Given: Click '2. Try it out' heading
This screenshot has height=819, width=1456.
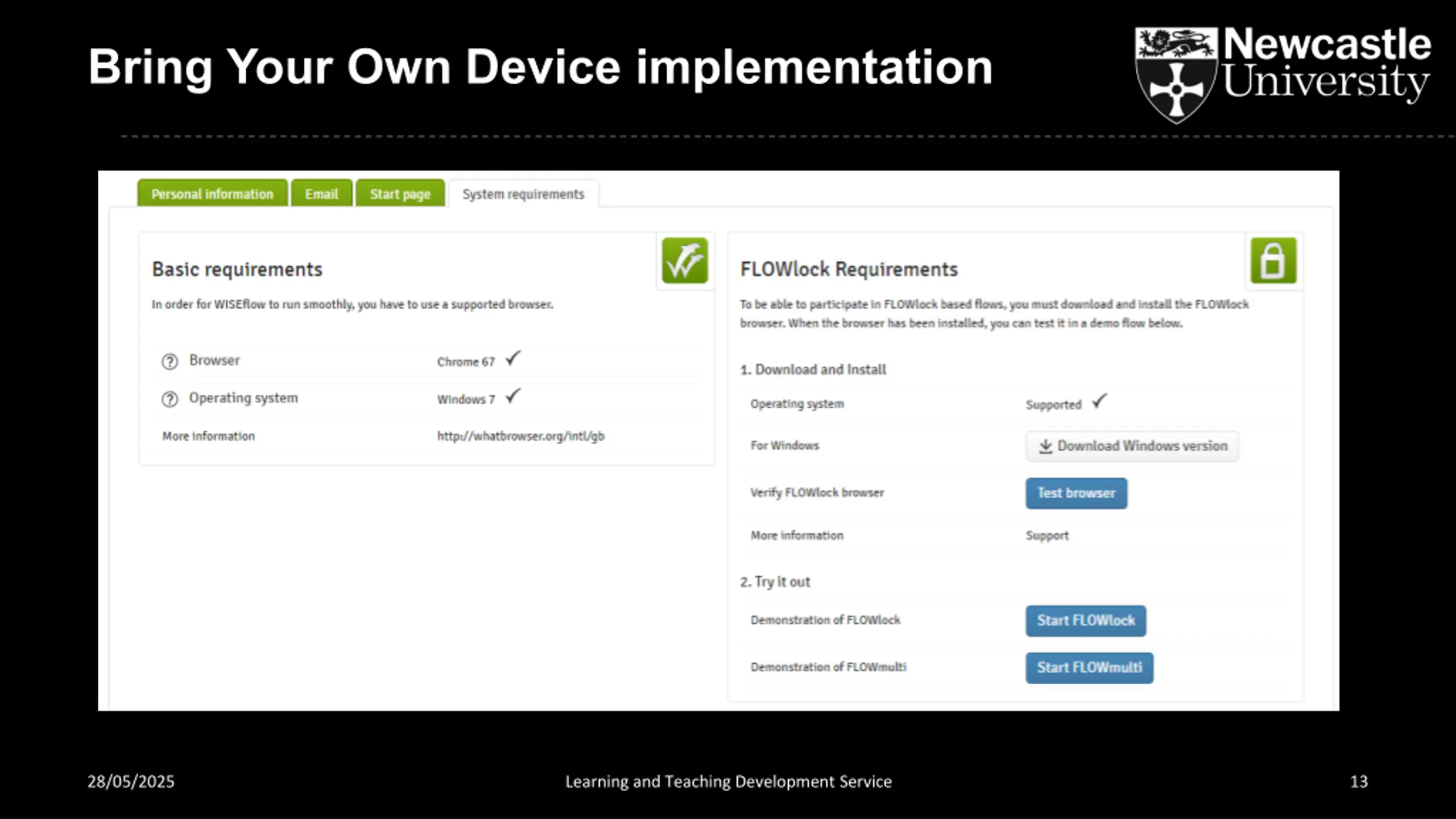Looking at the screenshot, I should 775,582.
